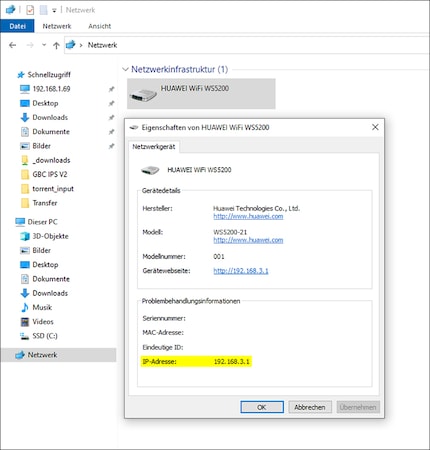Click the Übernehmen button
Image resolution: width=430 pixels, height=450 pixels.
click(x=358, y=407)
